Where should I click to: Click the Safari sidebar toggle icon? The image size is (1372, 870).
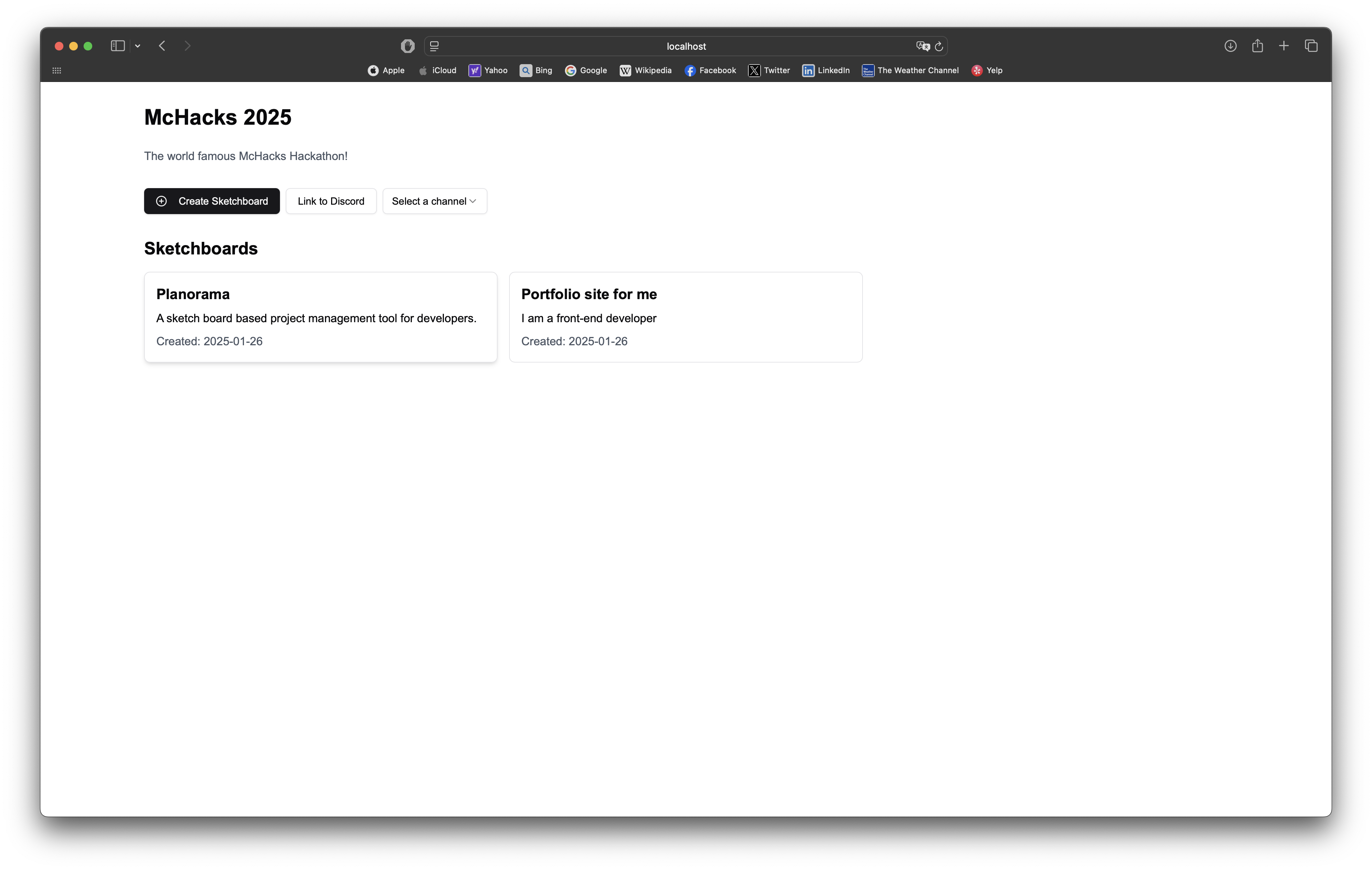point(117,46)
